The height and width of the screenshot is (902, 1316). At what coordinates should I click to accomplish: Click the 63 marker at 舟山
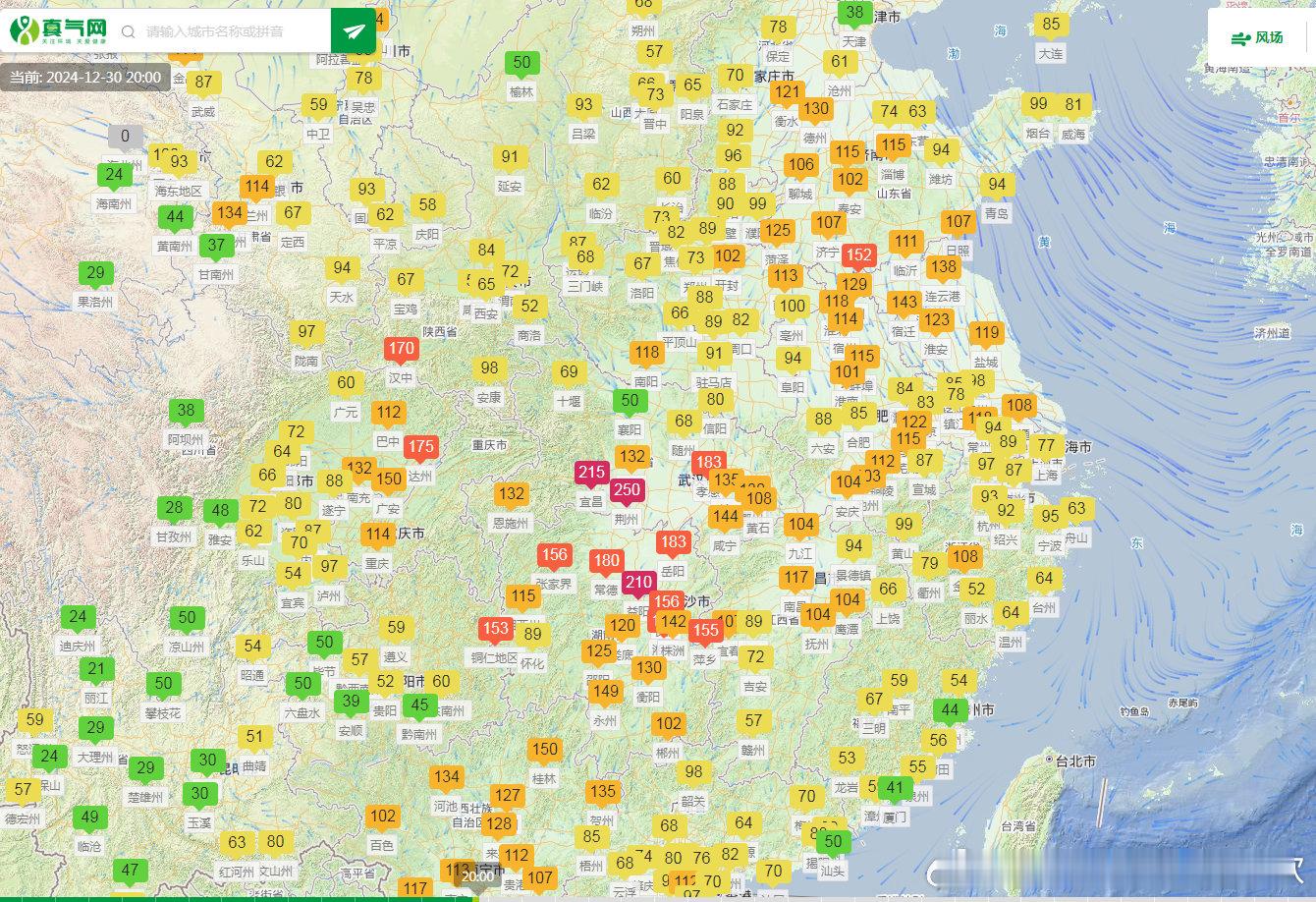[x=1076, y=509]
